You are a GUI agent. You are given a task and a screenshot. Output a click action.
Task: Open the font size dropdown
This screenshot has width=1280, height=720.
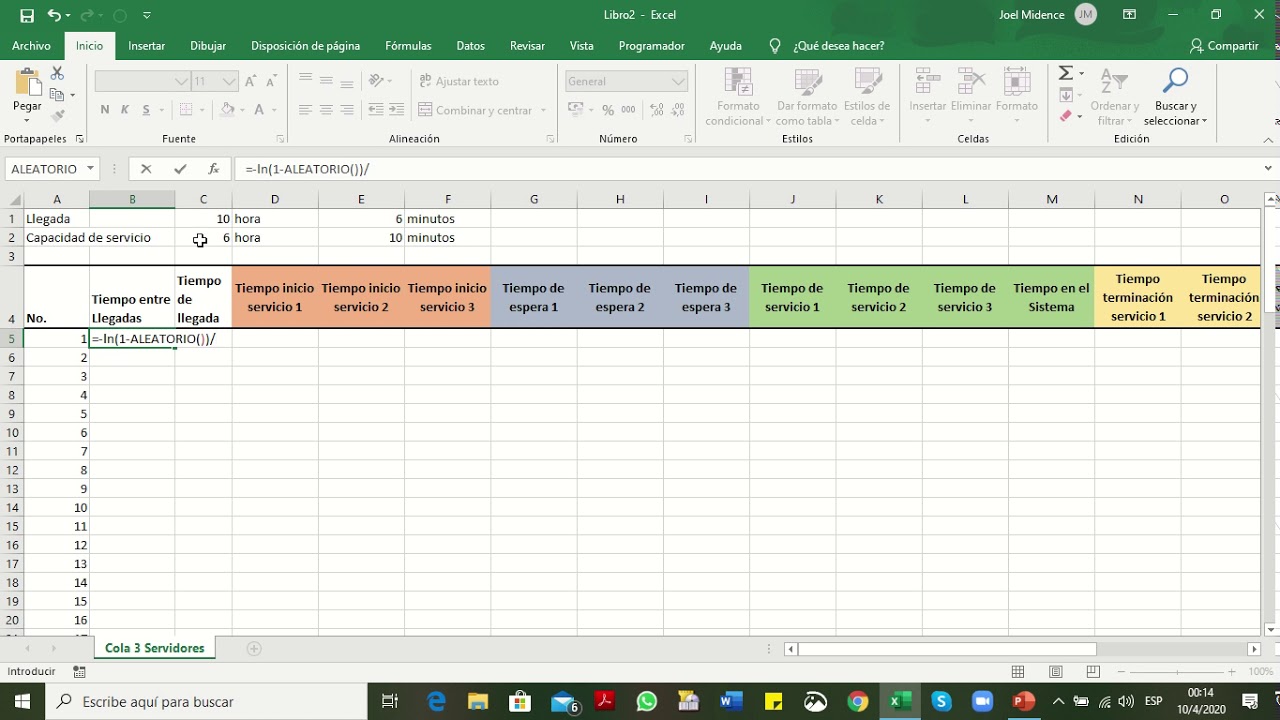[230, 81]
